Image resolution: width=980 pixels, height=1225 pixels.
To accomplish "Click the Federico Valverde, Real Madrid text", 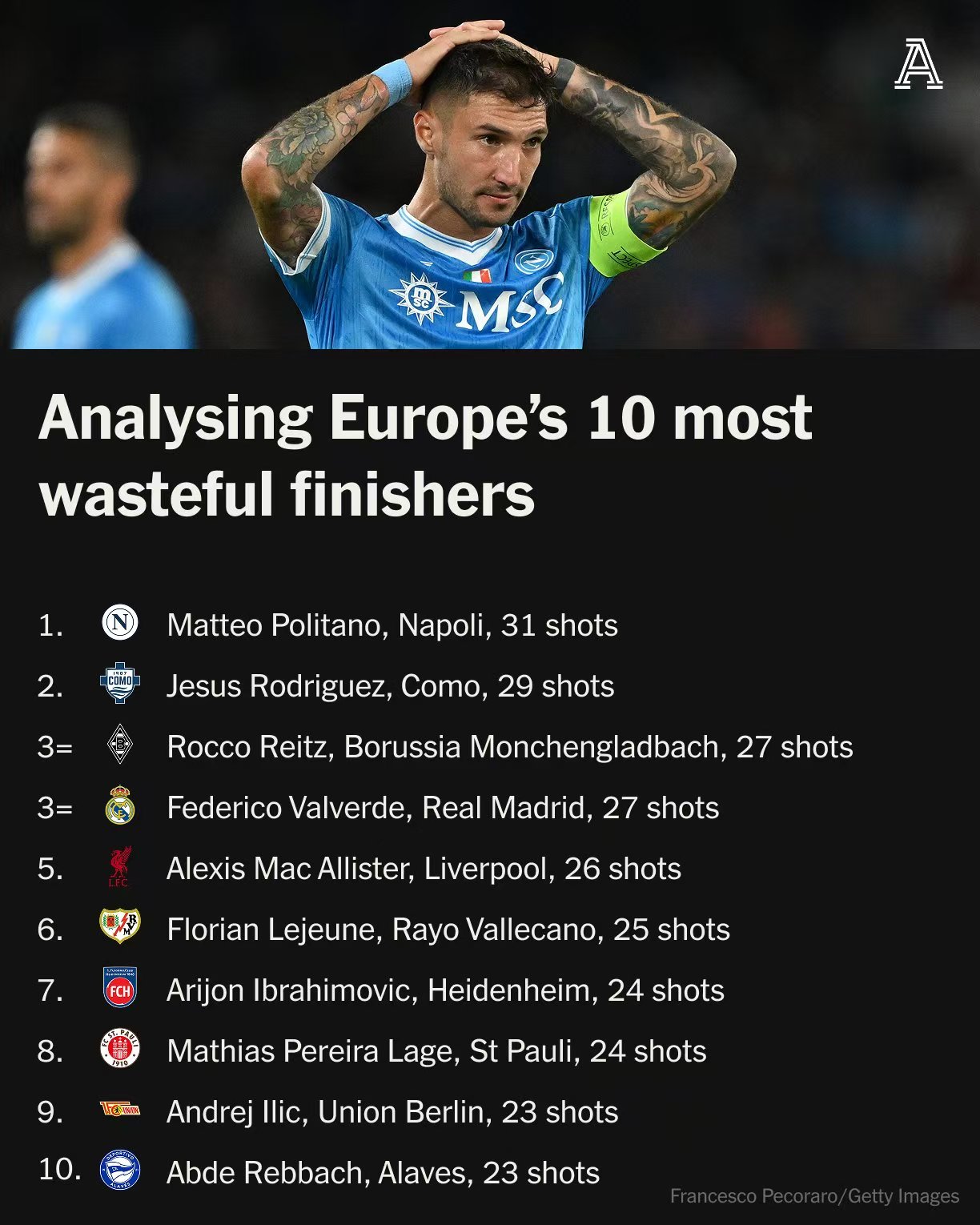I will [x=443, y=808].
